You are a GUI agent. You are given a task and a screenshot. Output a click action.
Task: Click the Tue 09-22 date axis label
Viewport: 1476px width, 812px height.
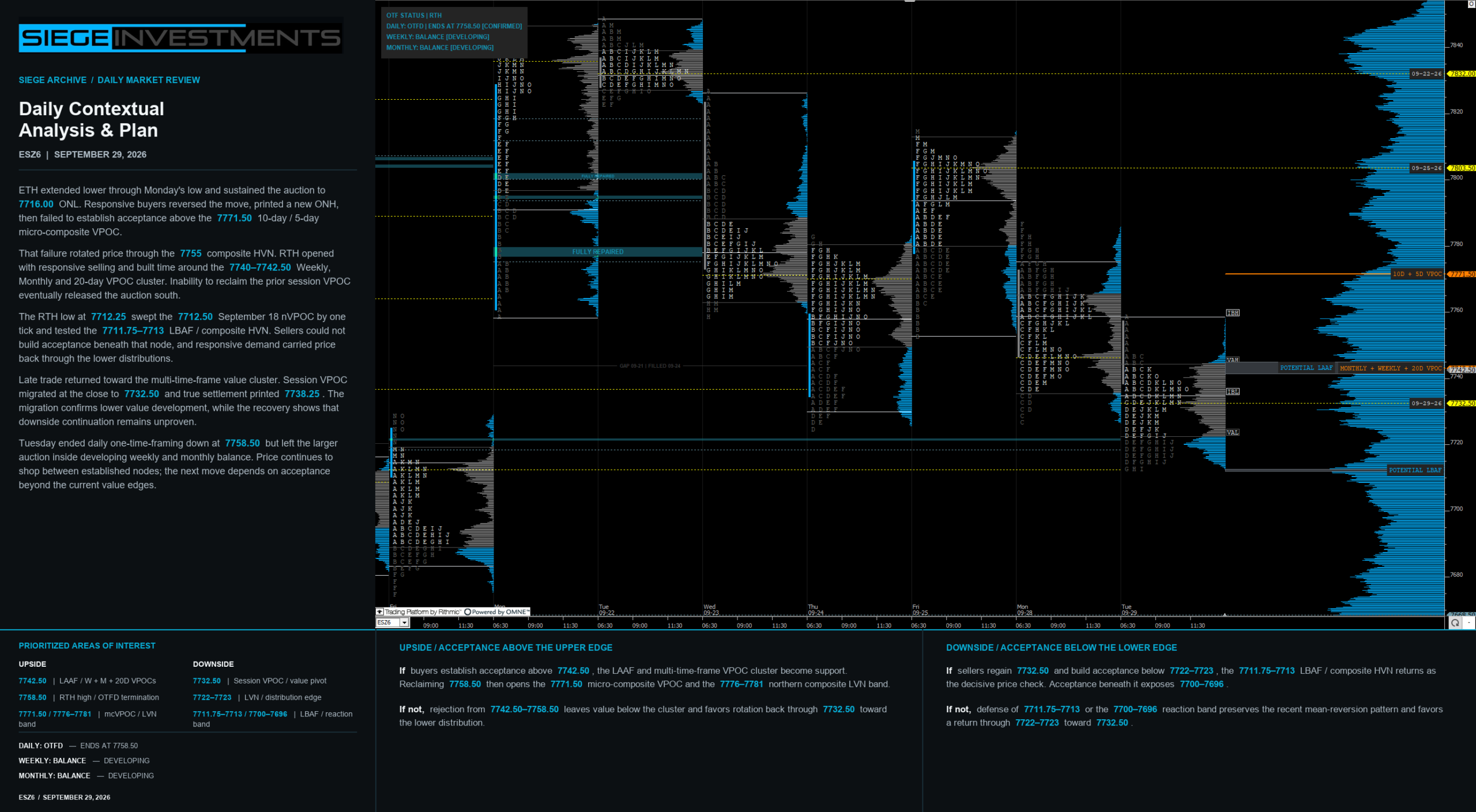(x=607, y=610)
